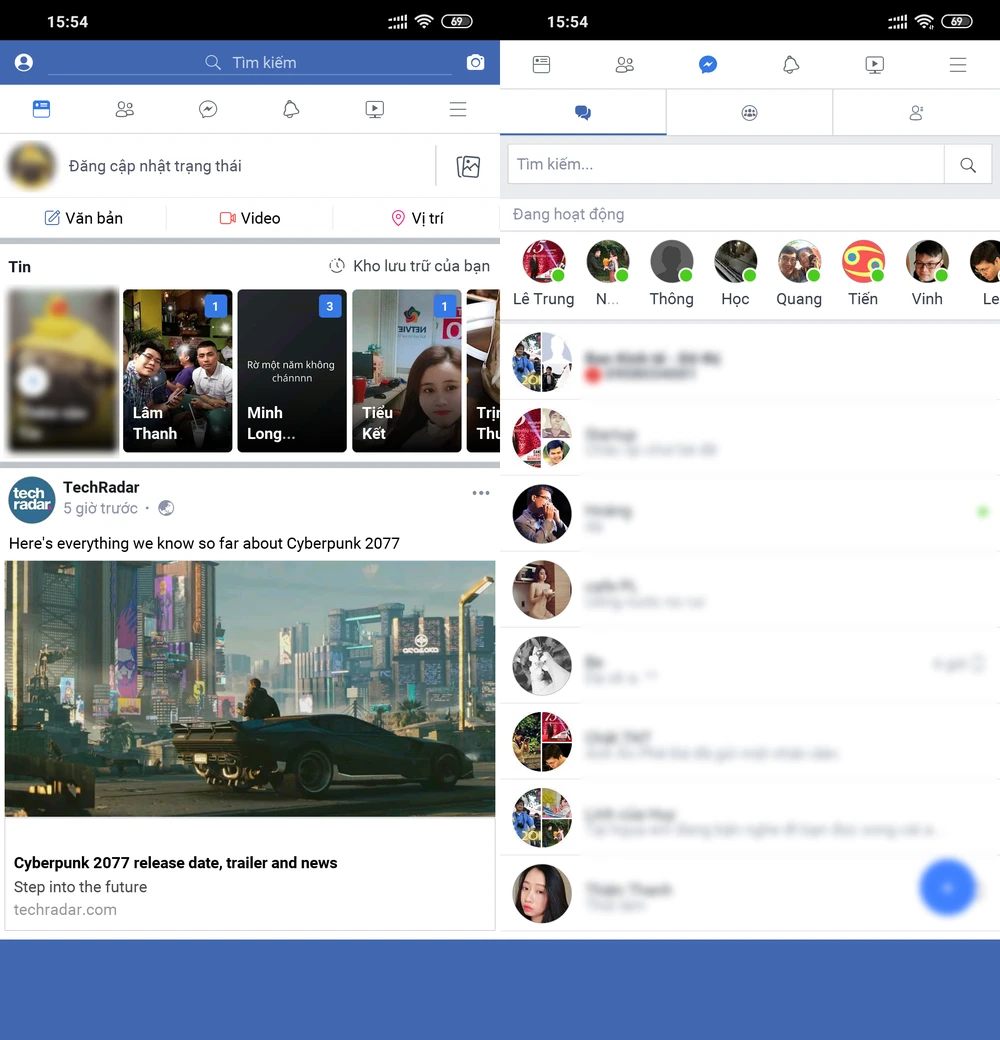This screenshot has height=1040, width=1000.
Task: Open the contact requests tab in Messenger
Action: (x=916, y=112)
